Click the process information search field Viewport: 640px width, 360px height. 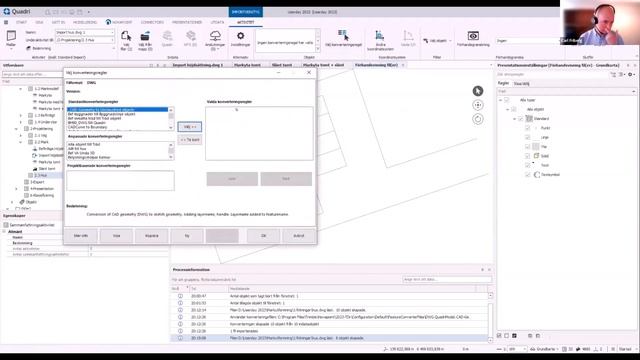point(447,280)
